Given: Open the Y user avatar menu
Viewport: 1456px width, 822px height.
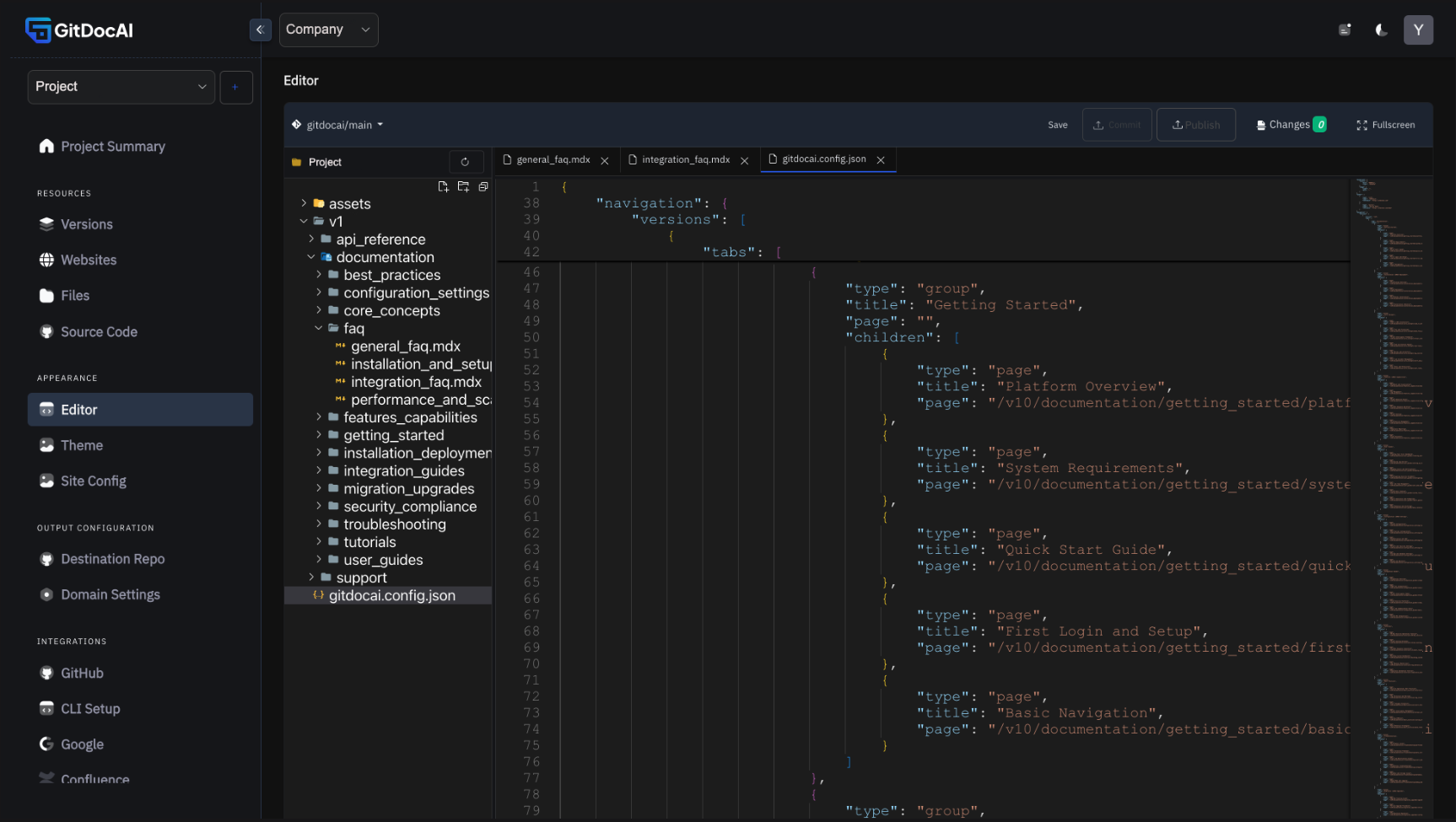Looking at the screenshot, I should [1418, 30].
